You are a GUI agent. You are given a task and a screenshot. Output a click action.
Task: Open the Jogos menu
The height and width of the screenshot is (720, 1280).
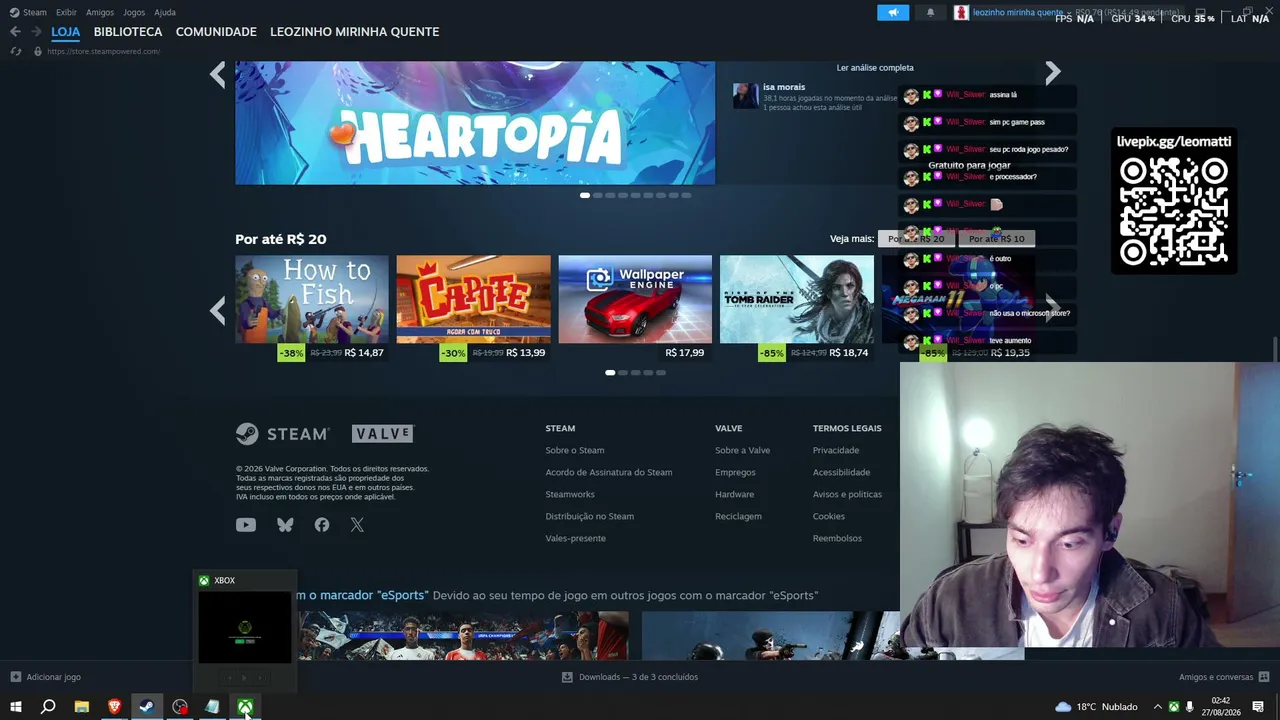pos(134,12)
